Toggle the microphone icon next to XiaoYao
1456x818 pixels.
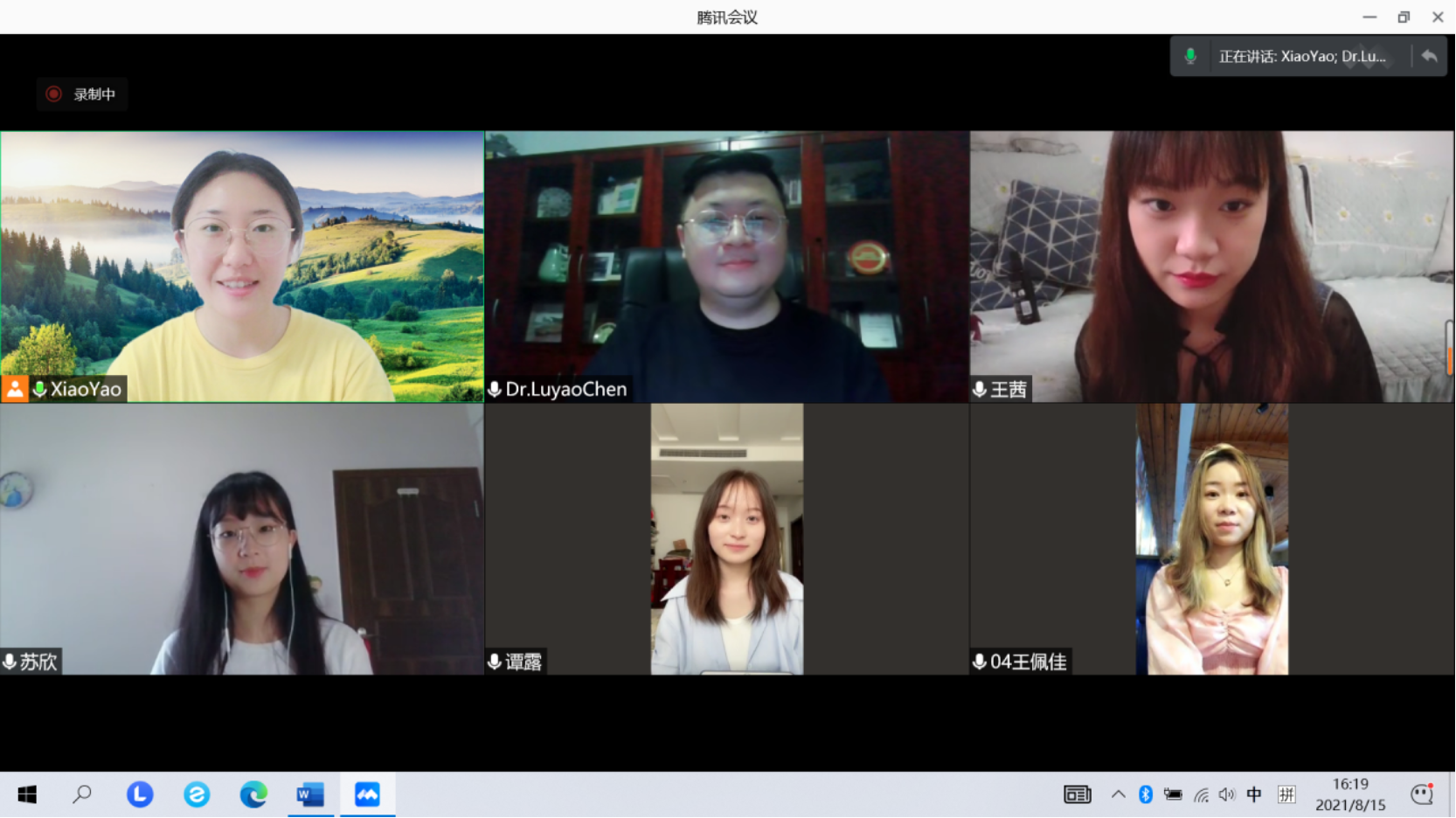click(39, 389)
